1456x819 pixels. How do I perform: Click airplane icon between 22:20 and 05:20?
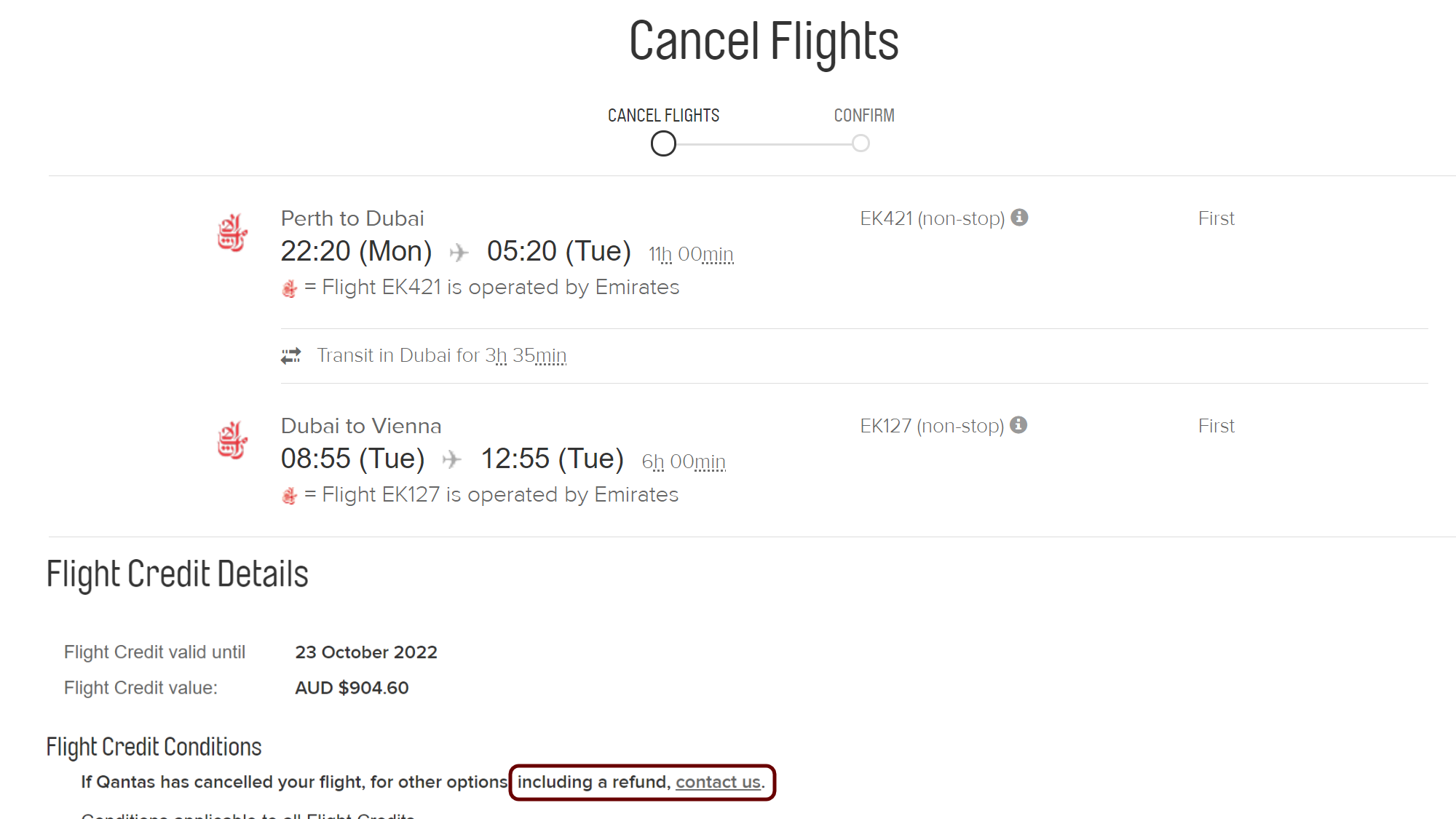[459, 253]
